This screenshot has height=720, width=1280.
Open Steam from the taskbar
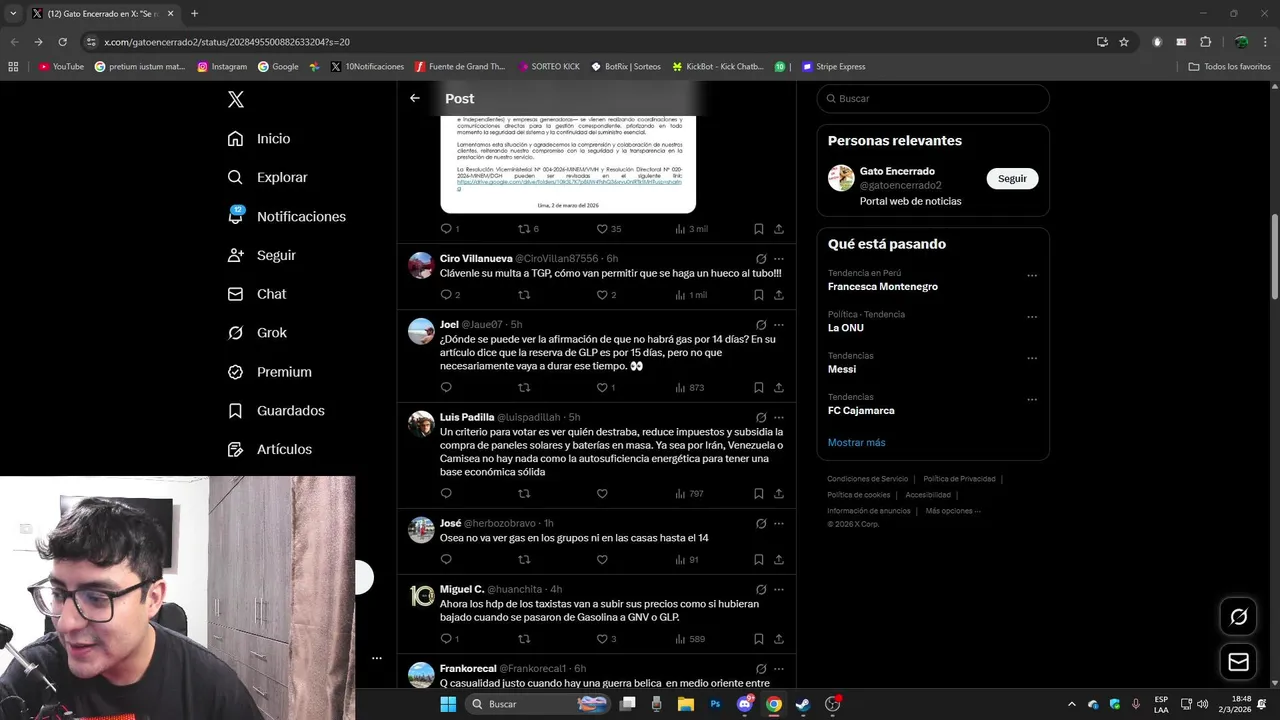pos(802,704)
